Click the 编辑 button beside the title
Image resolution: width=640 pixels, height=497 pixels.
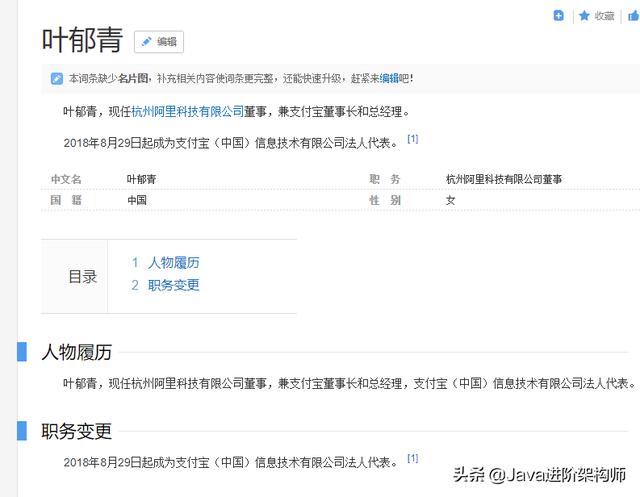(159, 41)
